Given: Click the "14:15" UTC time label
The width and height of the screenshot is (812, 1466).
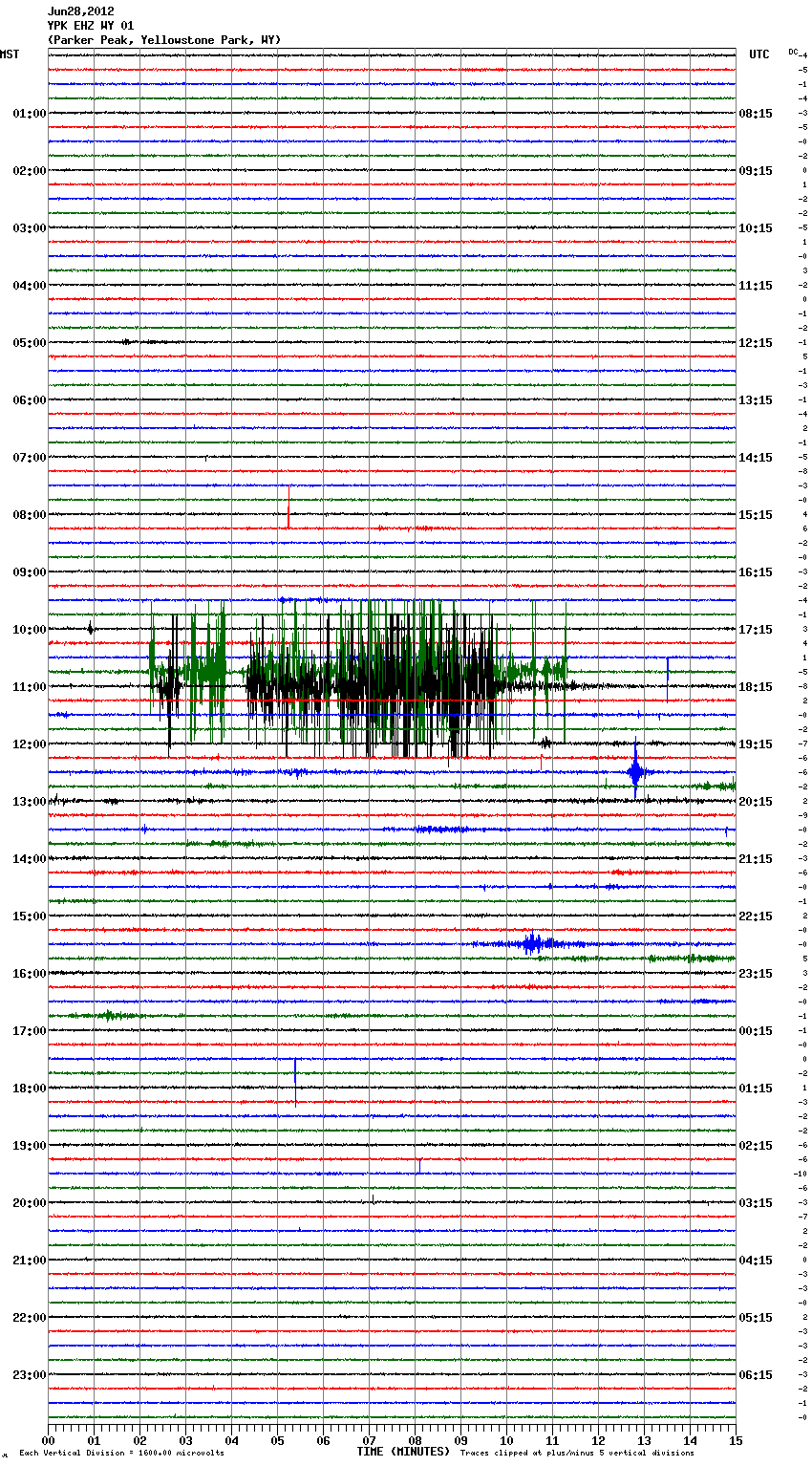Looking at the screenshot, I should coord(756,458).
